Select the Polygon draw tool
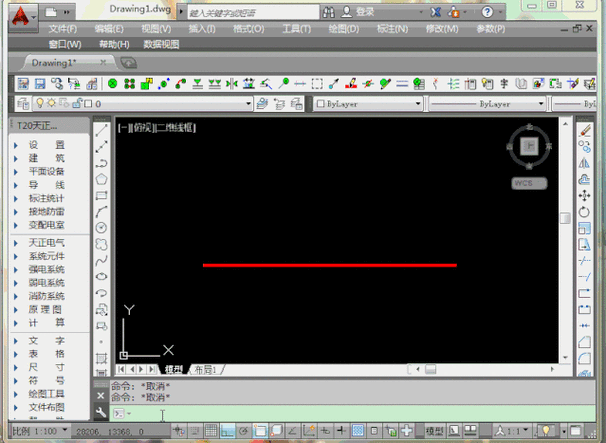The width and height of the screenshot is (606, 443). (101, 179)
